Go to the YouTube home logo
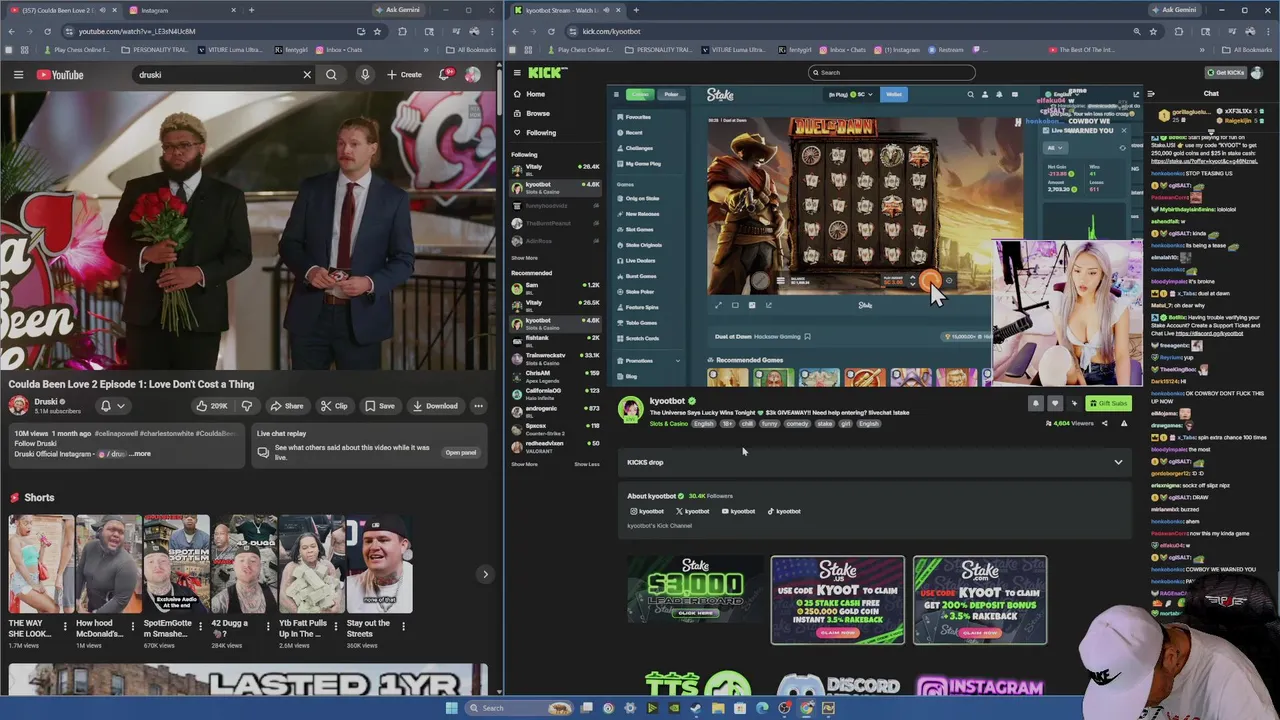1280x720 pixels. 60,75
